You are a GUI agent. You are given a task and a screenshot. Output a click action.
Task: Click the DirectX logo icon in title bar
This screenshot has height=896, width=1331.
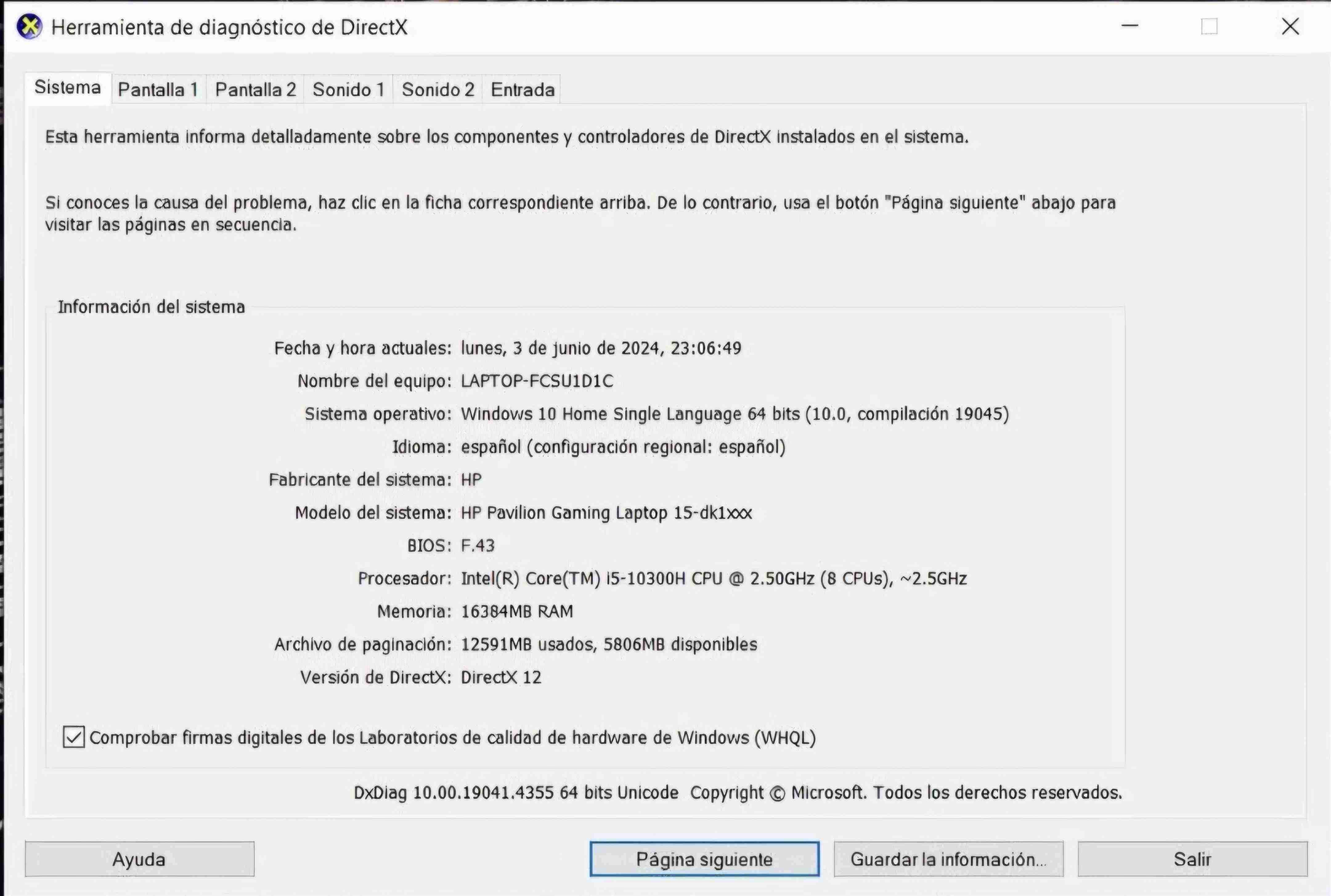(29, 27)
